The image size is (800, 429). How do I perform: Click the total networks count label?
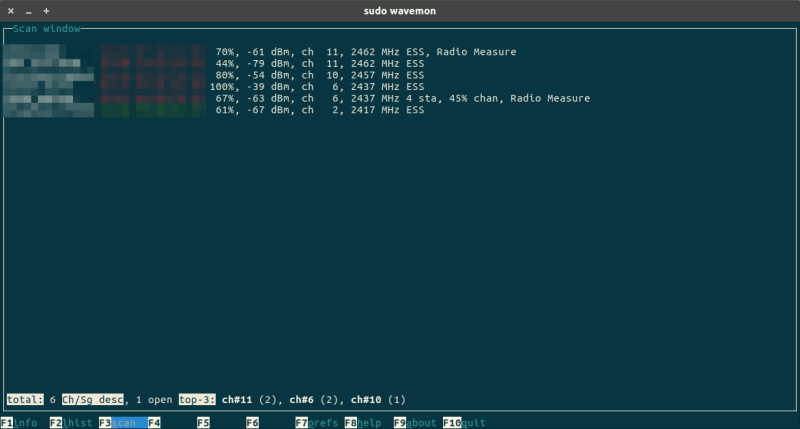point(24,400)
